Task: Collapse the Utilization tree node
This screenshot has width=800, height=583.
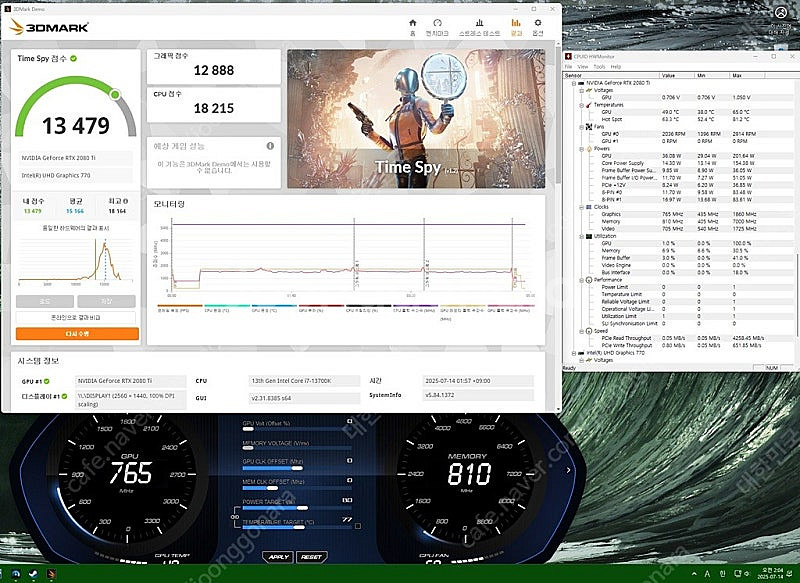Action: tap(581, 237)
